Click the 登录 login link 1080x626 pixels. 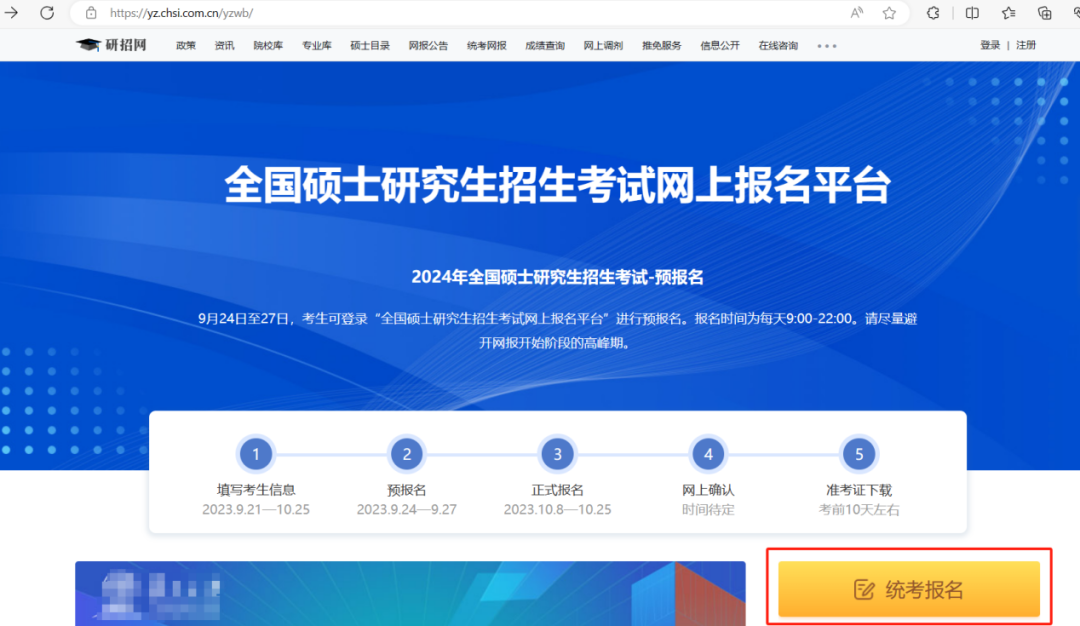pyautogui.click(x=990, y=45)
